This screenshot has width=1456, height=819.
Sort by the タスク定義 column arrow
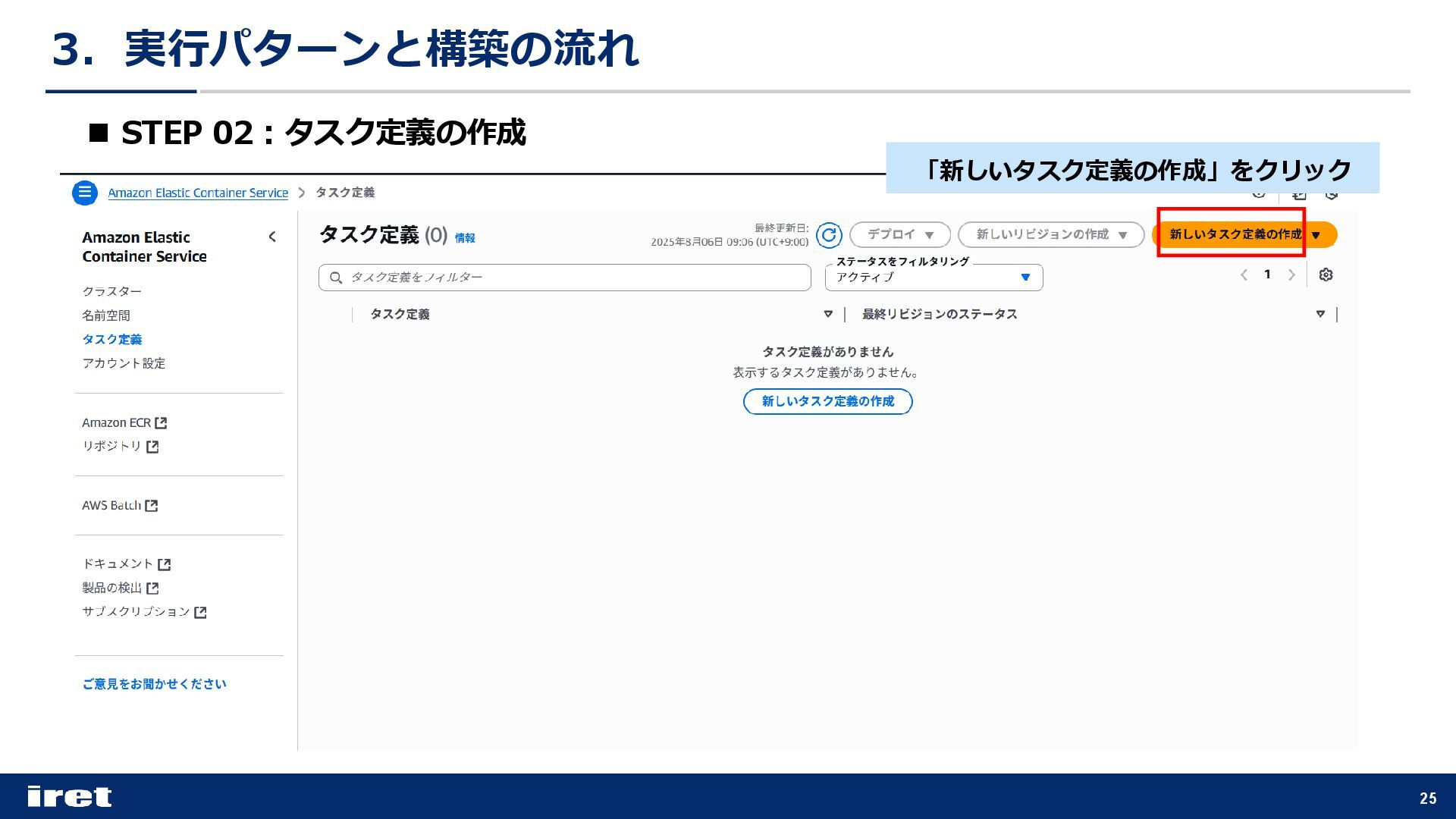828,314
